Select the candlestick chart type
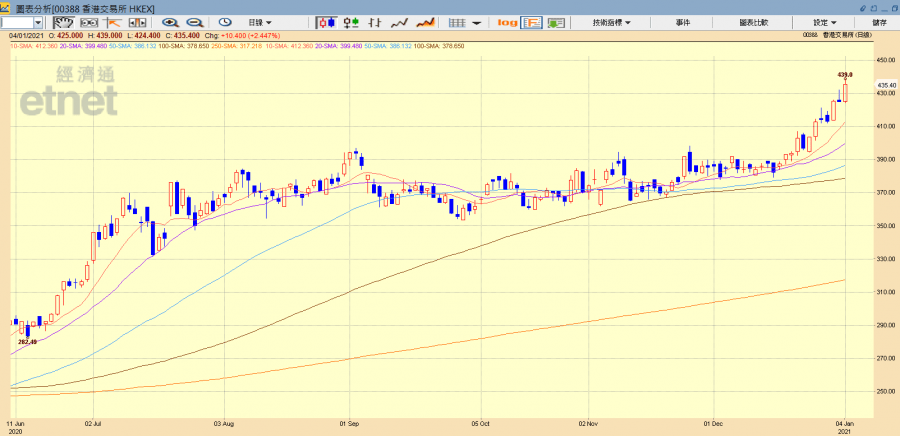 327,22
